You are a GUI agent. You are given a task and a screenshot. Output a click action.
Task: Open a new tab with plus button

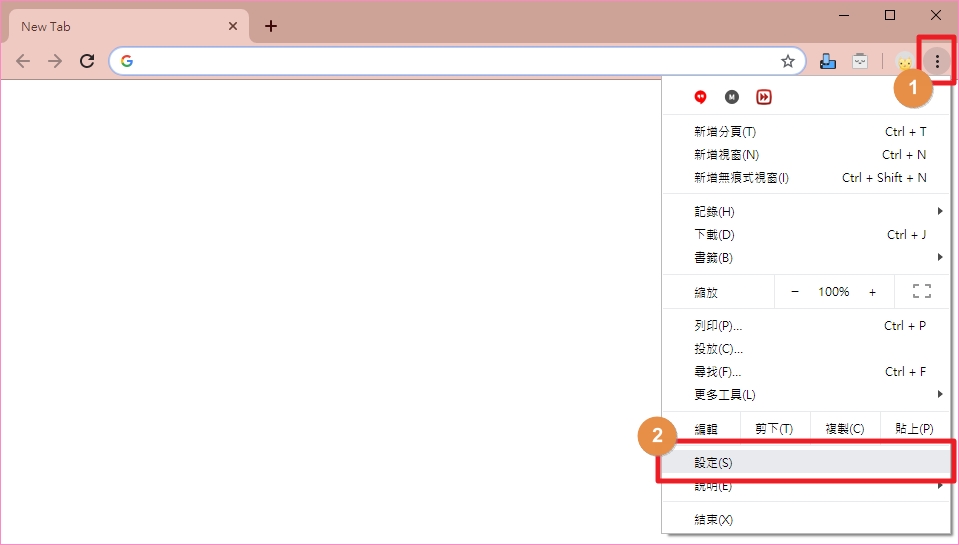click(x=271, y=26)
